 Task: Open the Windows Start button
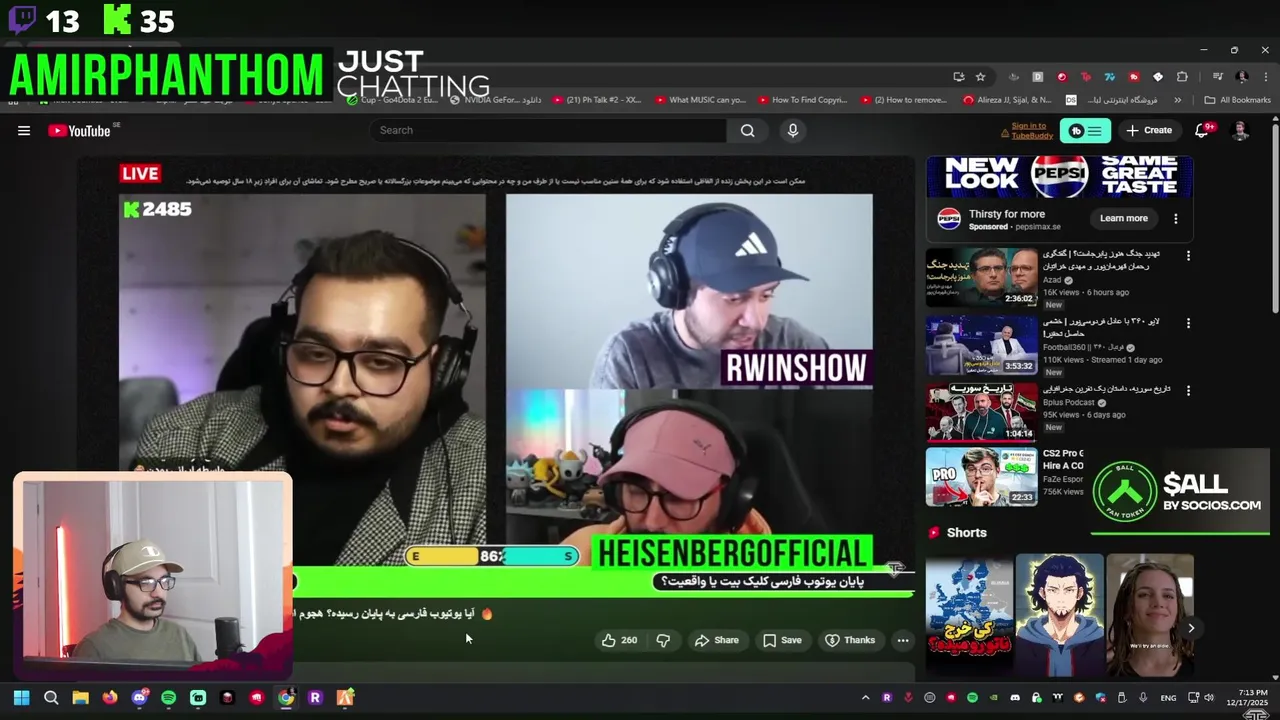pyautogui.click(x=21, y=697)
